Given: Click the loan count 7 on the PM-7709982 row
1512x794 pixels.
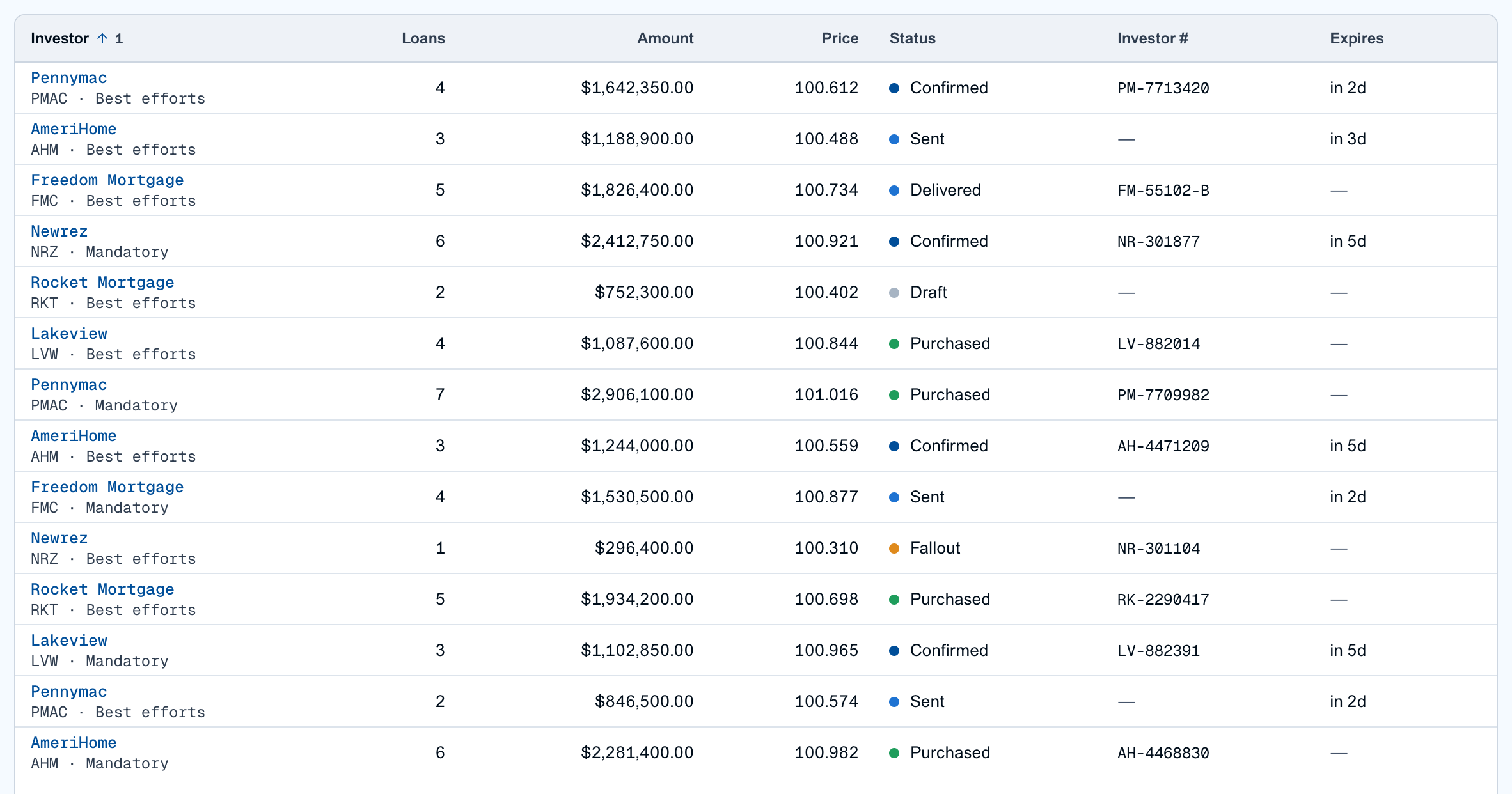Looking at the screenshot, I should coord(440,394).
